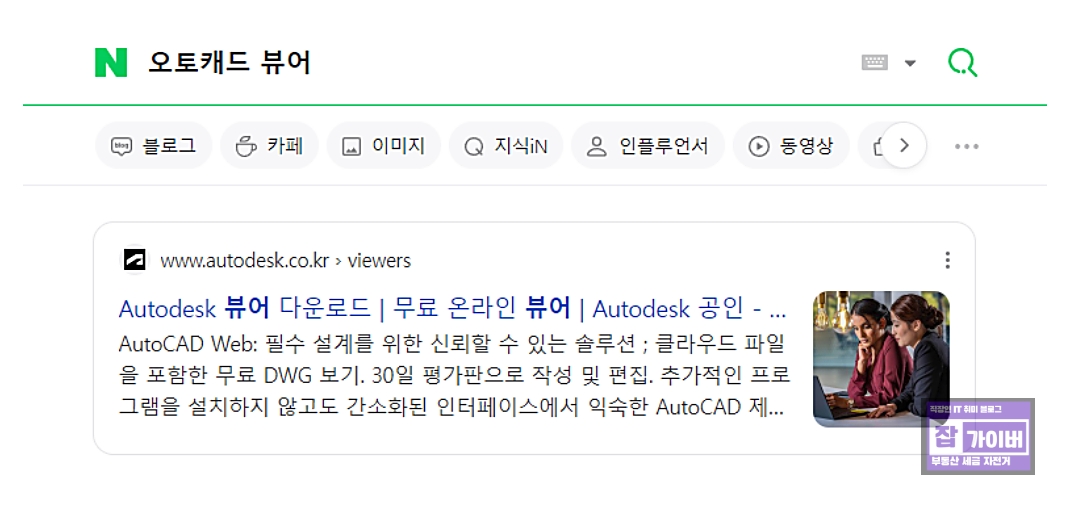
Task: Open the Autodesk 뷰어 다운로드 result title
Action: (452, 309)
